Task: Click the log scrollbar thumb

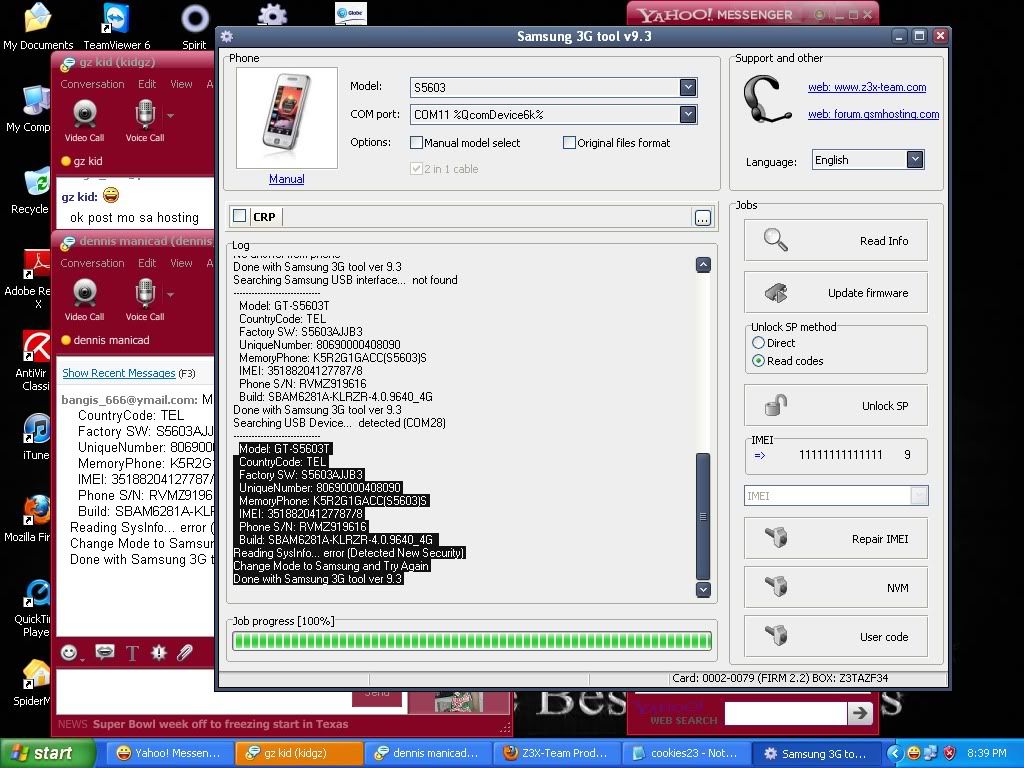Action: [x=703, y=516]
